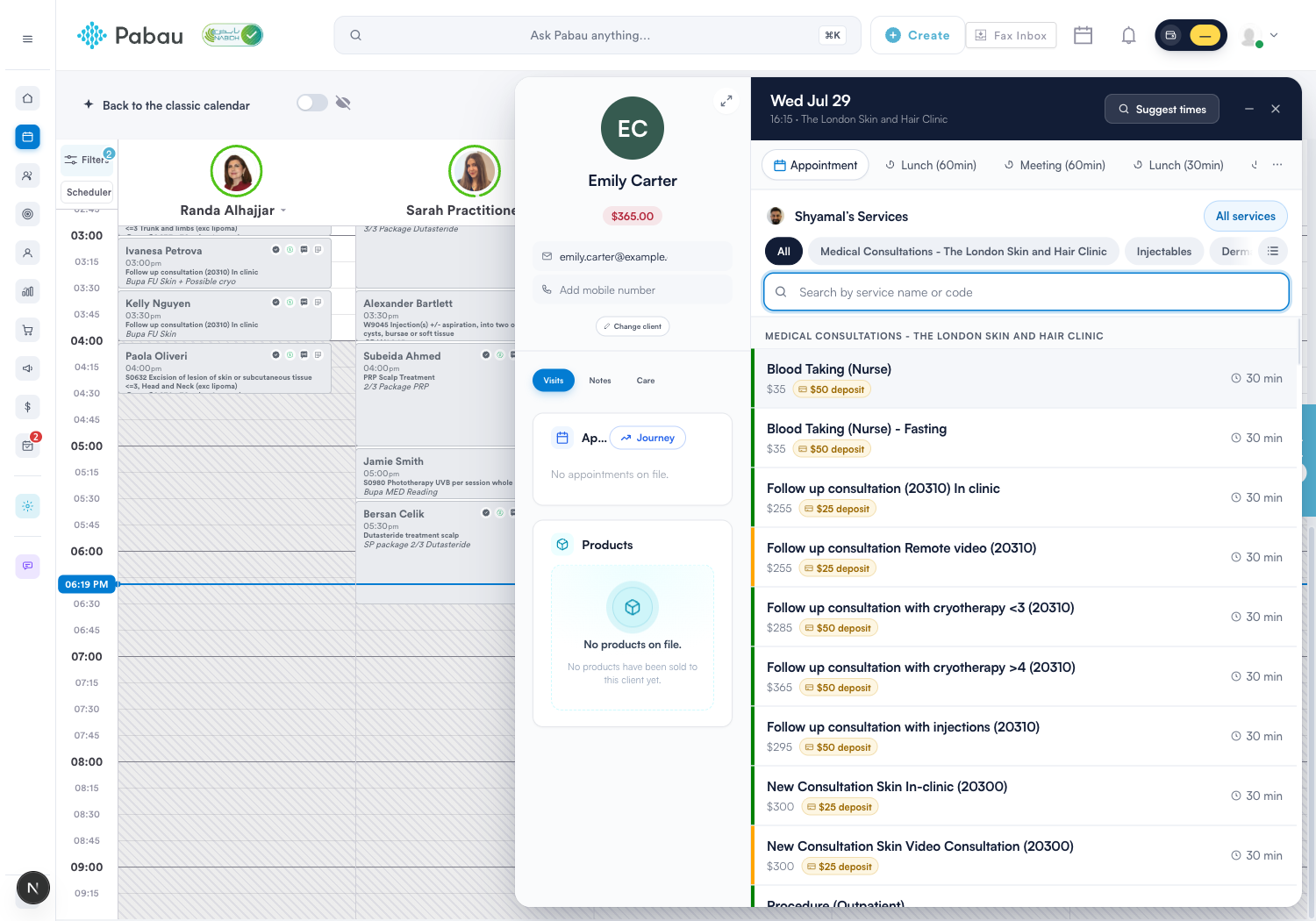The width and height of the screenshot is (1316, 921).
Task: Open the single person contacts sidebar icon
Action: click(27, 253)
